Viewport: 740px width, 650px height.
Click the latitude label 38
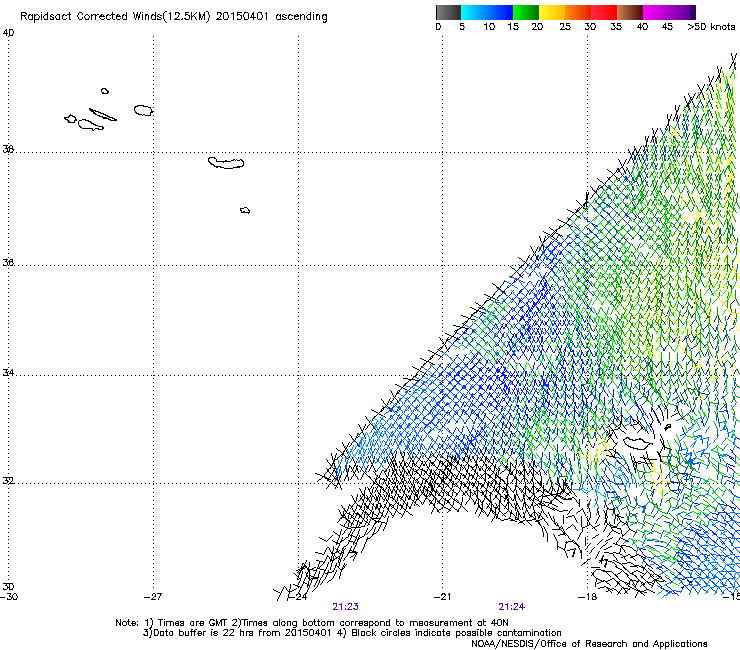tap(8, 149)
